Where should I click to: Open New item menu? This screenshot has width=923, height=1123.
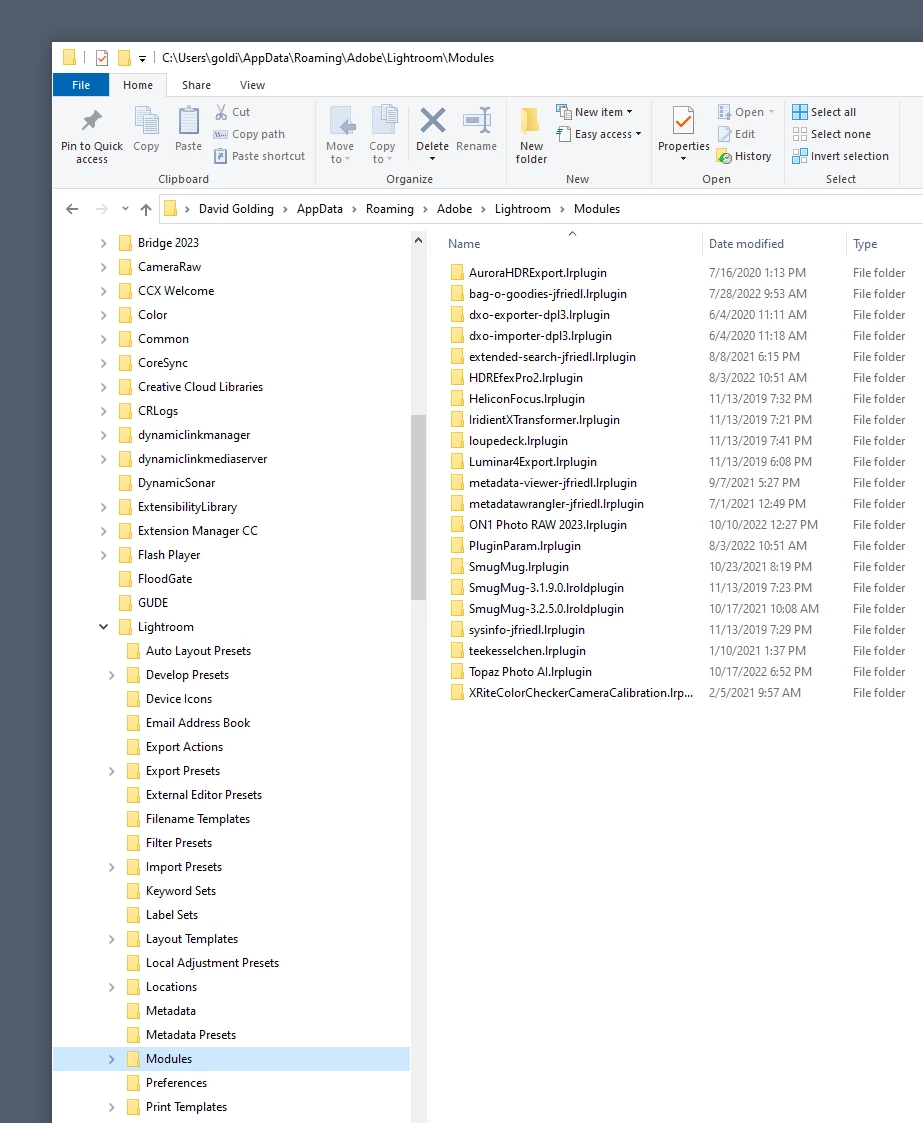click(x=594, y=112)
